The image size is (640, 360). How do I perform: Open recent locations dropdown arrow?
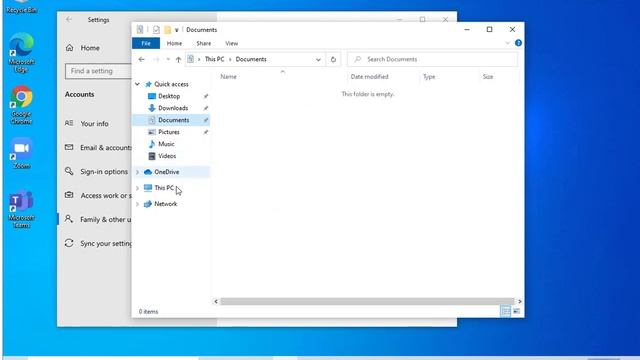[x=168, y=60]
